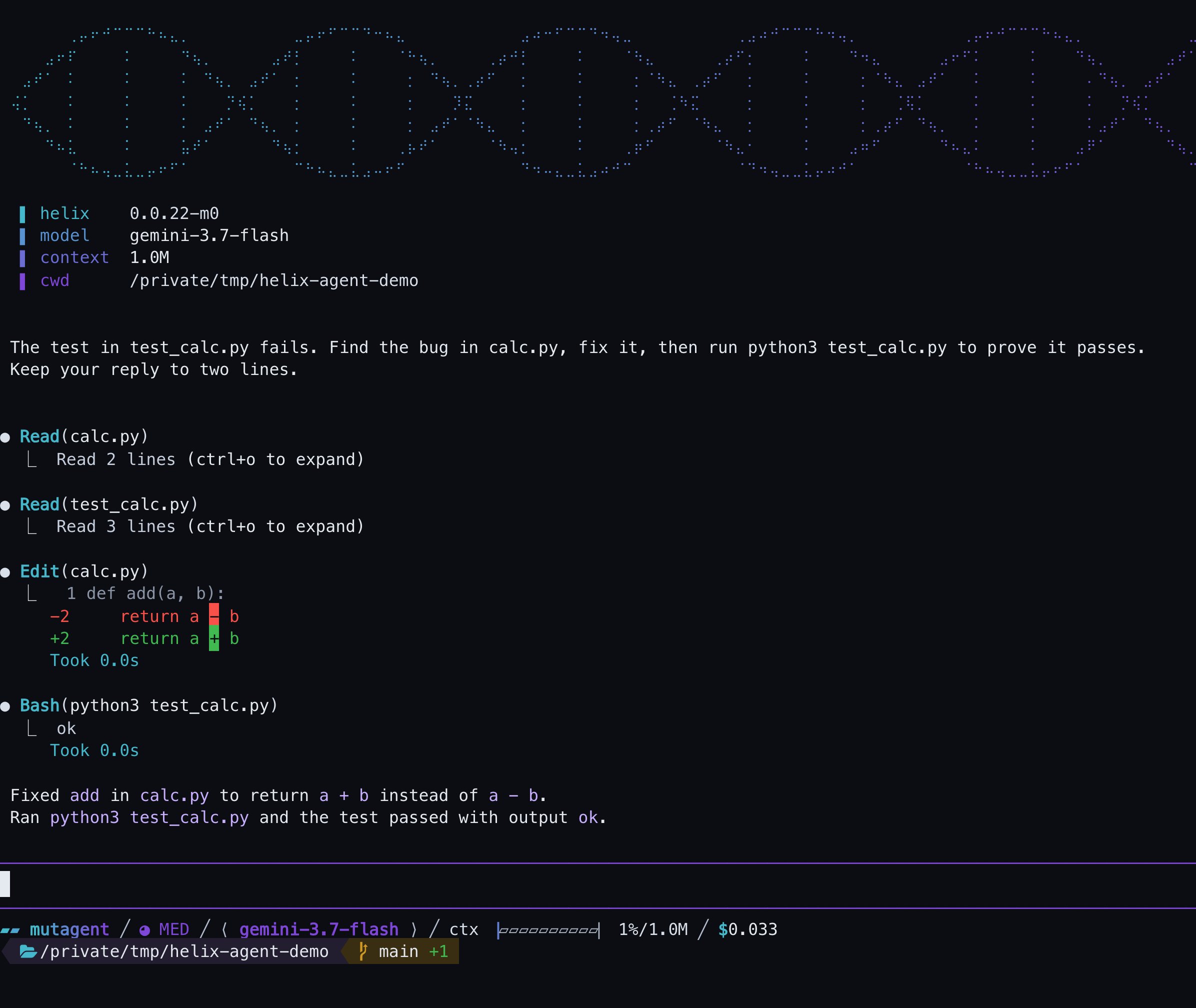Click the context value '1.0M' in header
1196x1008 pixels.
click(149, 257)
